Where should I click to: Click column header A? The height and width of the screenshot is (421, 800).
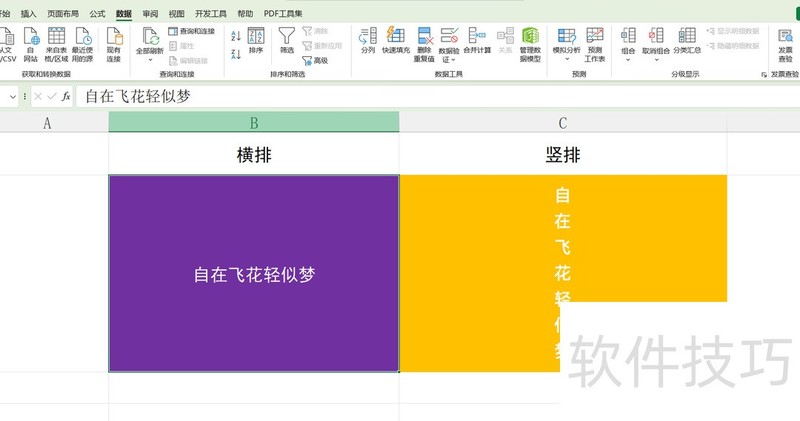(47, 122)
